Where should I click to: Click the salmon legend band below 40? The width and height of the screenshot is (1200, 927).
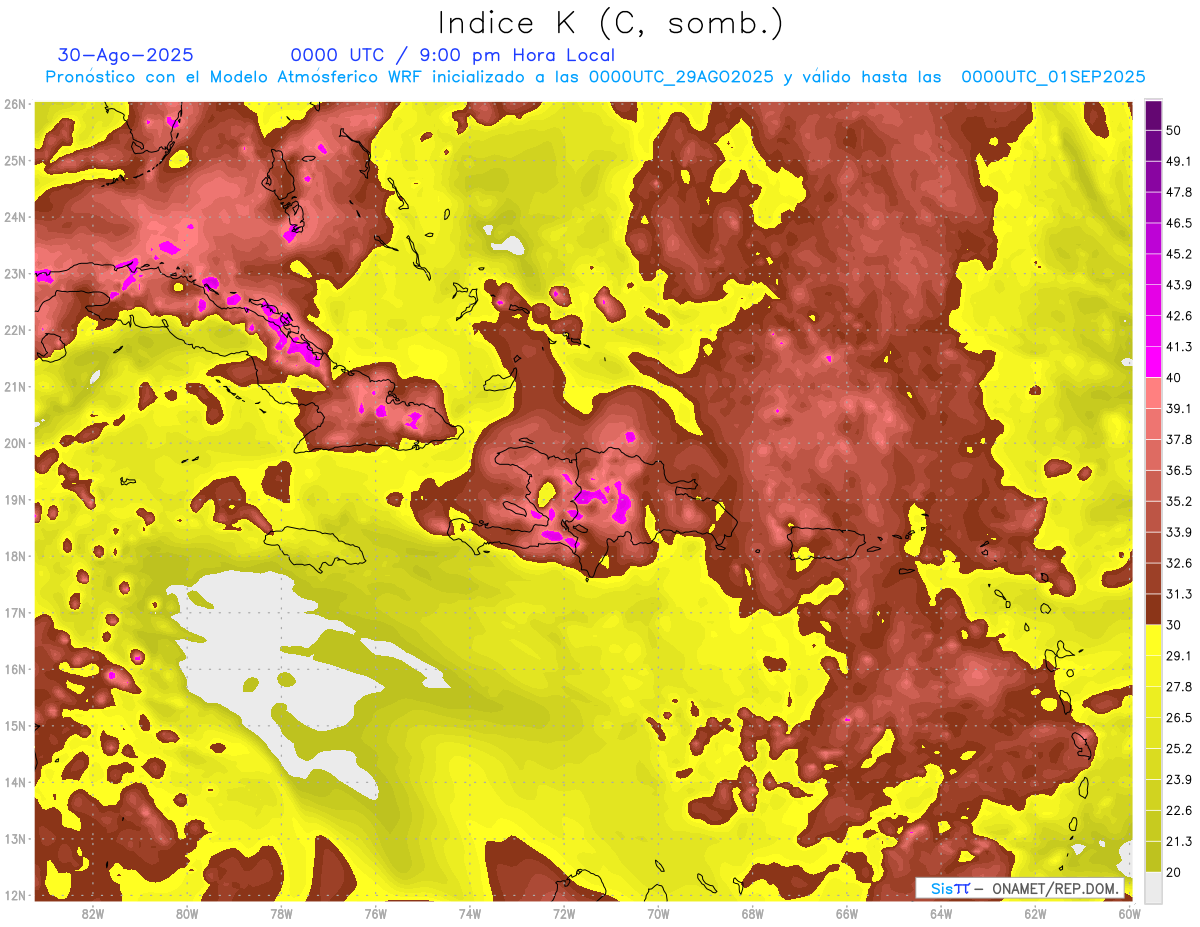click(1153, 393)
